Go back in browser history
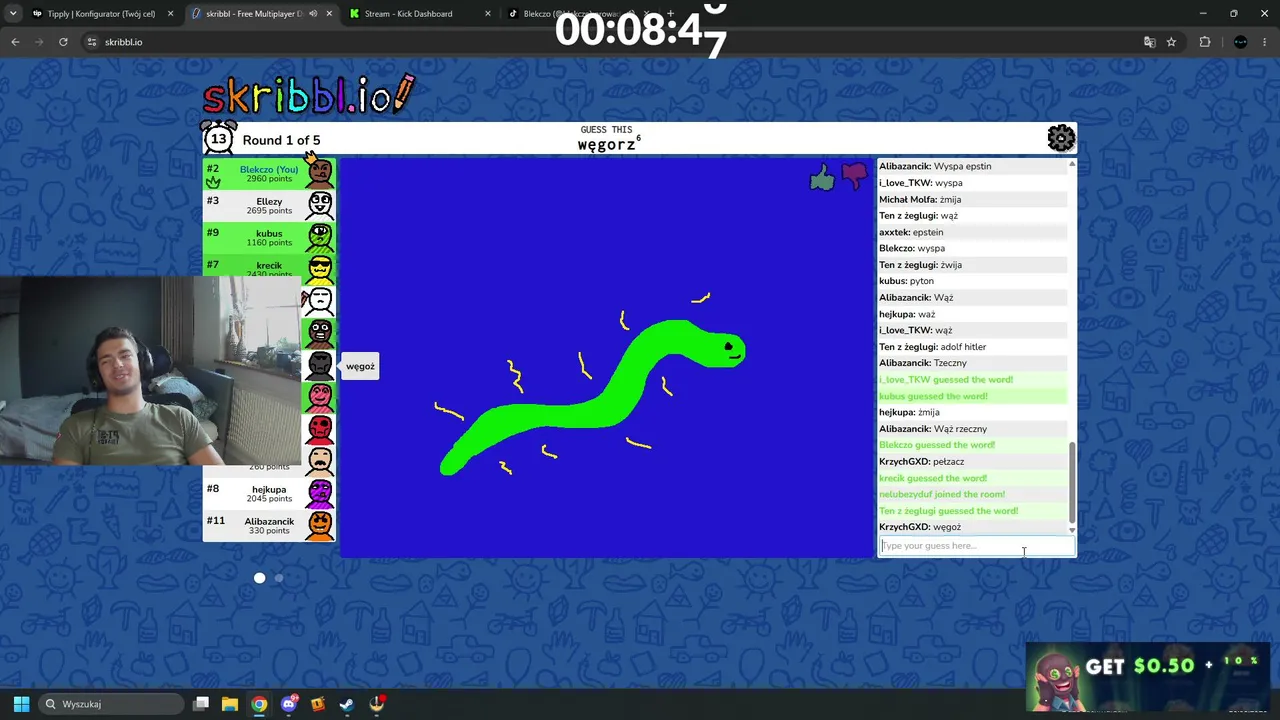 coord(15,42)
